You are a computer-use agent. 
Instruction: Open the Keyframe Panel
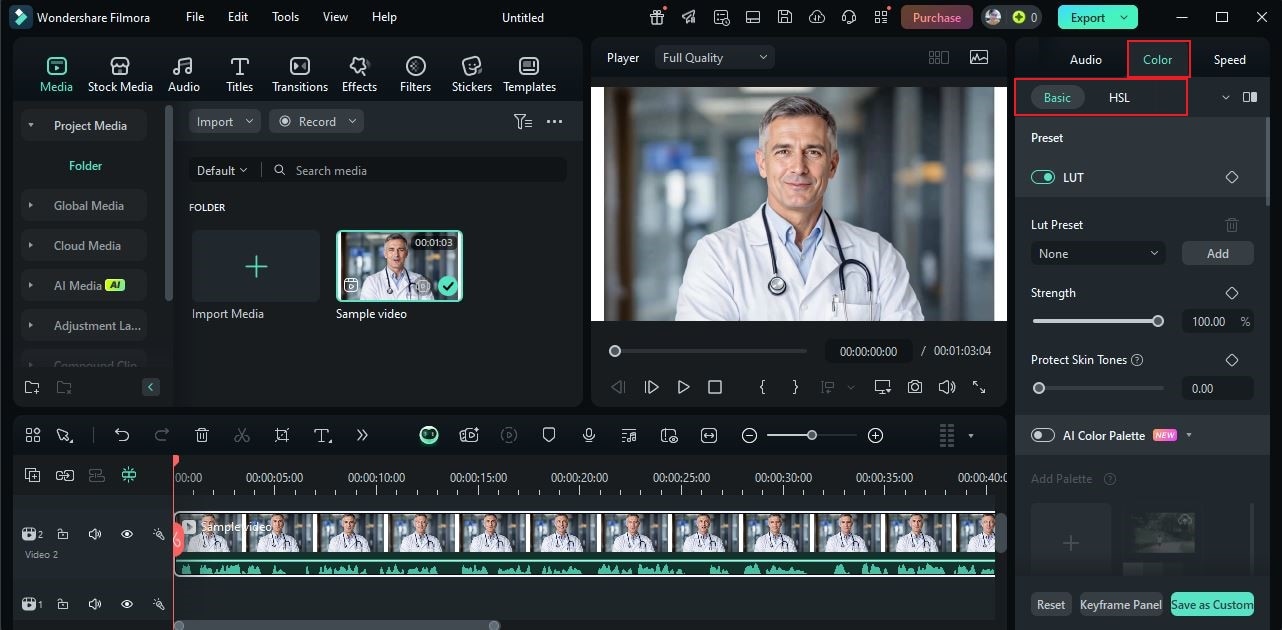(1121, 604)
